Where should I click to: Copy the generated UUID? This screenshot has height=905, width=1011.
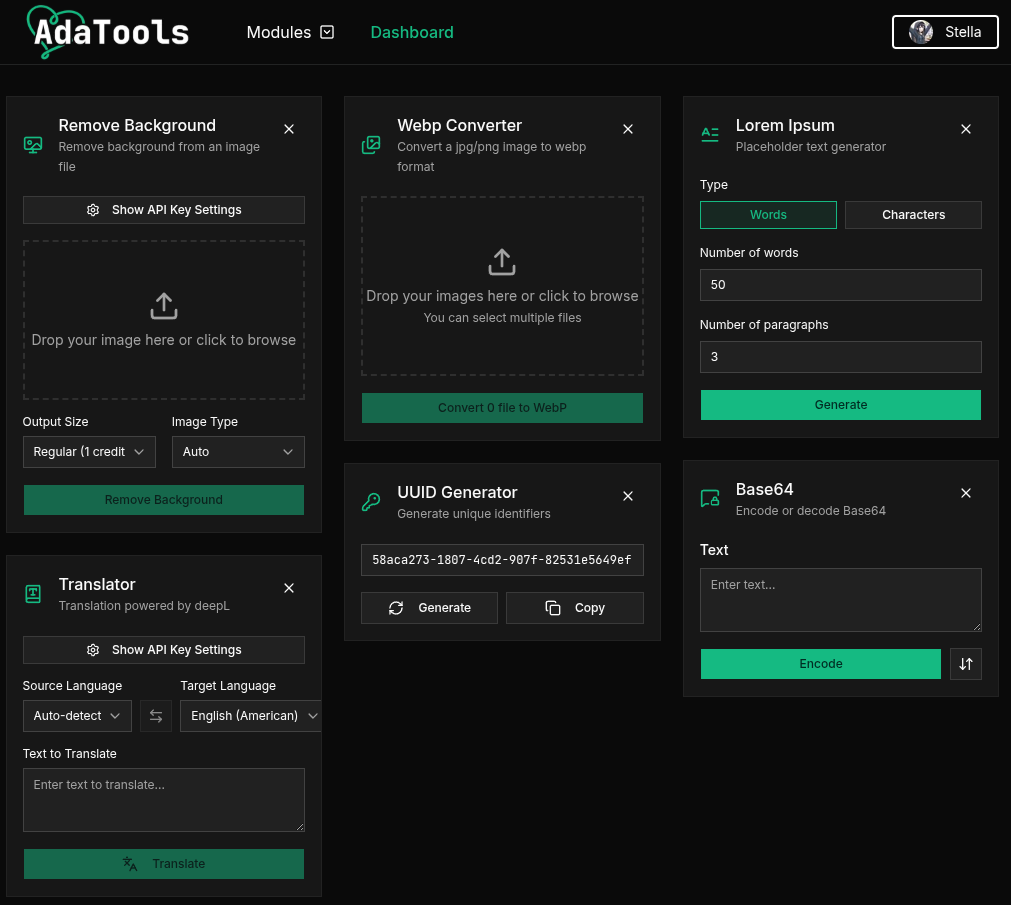pos(575,608)
